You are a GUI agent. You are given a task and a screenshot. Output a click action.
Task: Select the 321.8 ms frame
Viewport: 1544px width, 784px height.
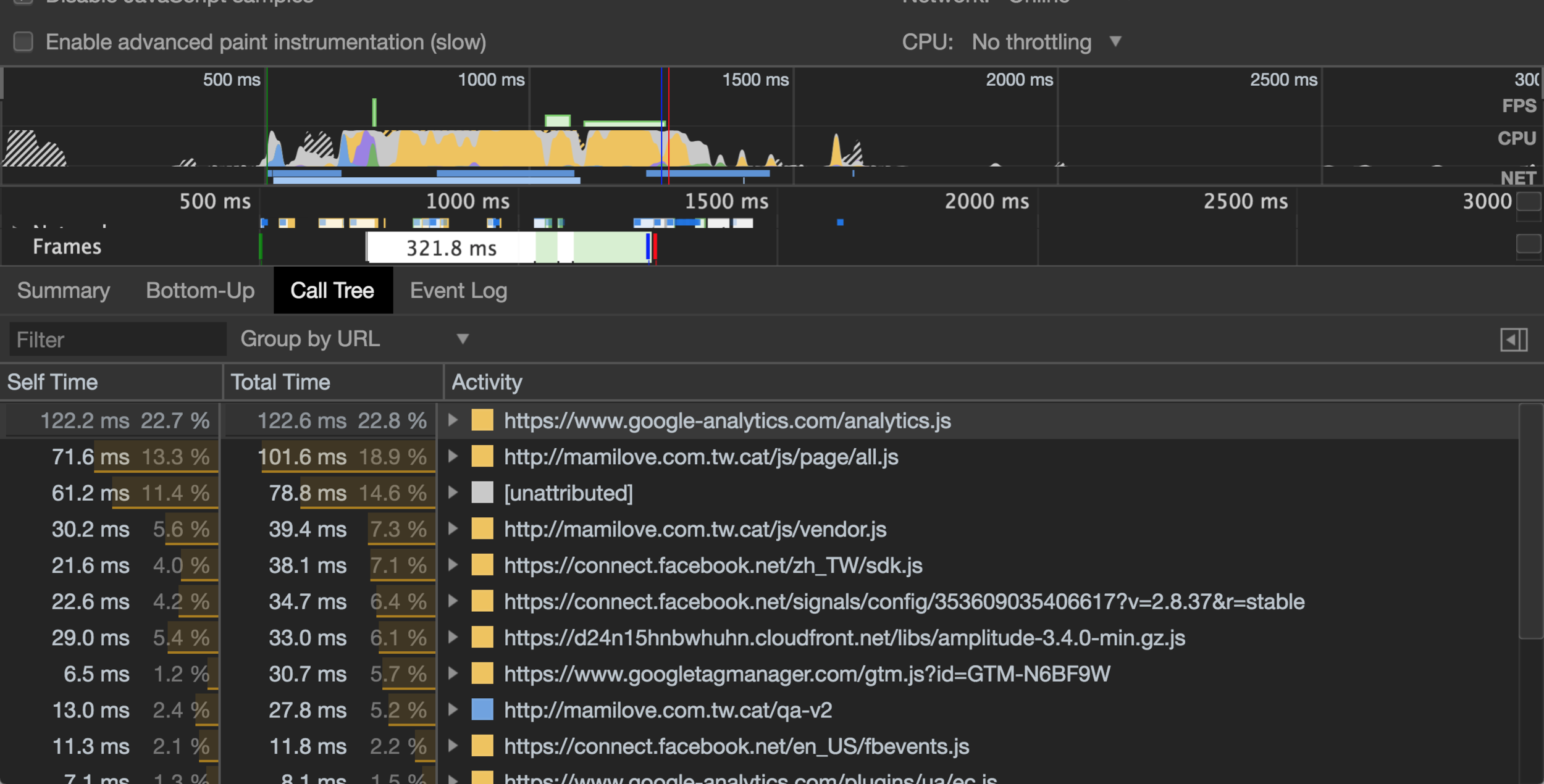point(451,248)
